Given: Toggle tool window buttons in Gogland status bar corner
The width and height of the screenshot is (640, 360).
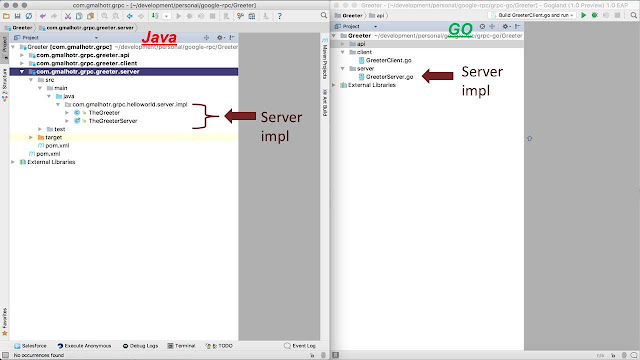Looking at the screenshot, I should [336, 355].
